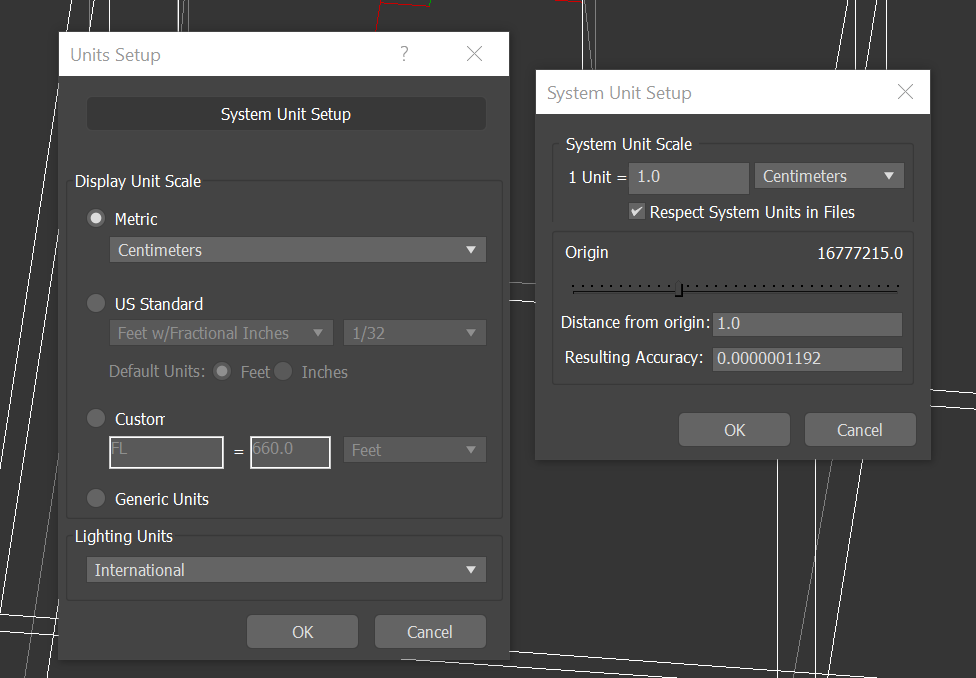Choose Feet as default units
Screen dimensions: 976x678
click(222, 372)
